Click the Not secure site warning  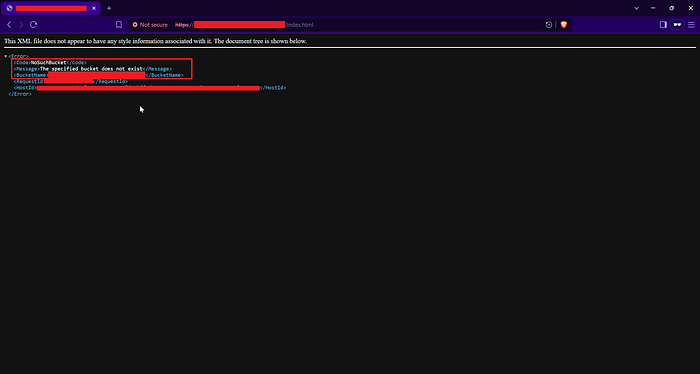pos(150,25)
